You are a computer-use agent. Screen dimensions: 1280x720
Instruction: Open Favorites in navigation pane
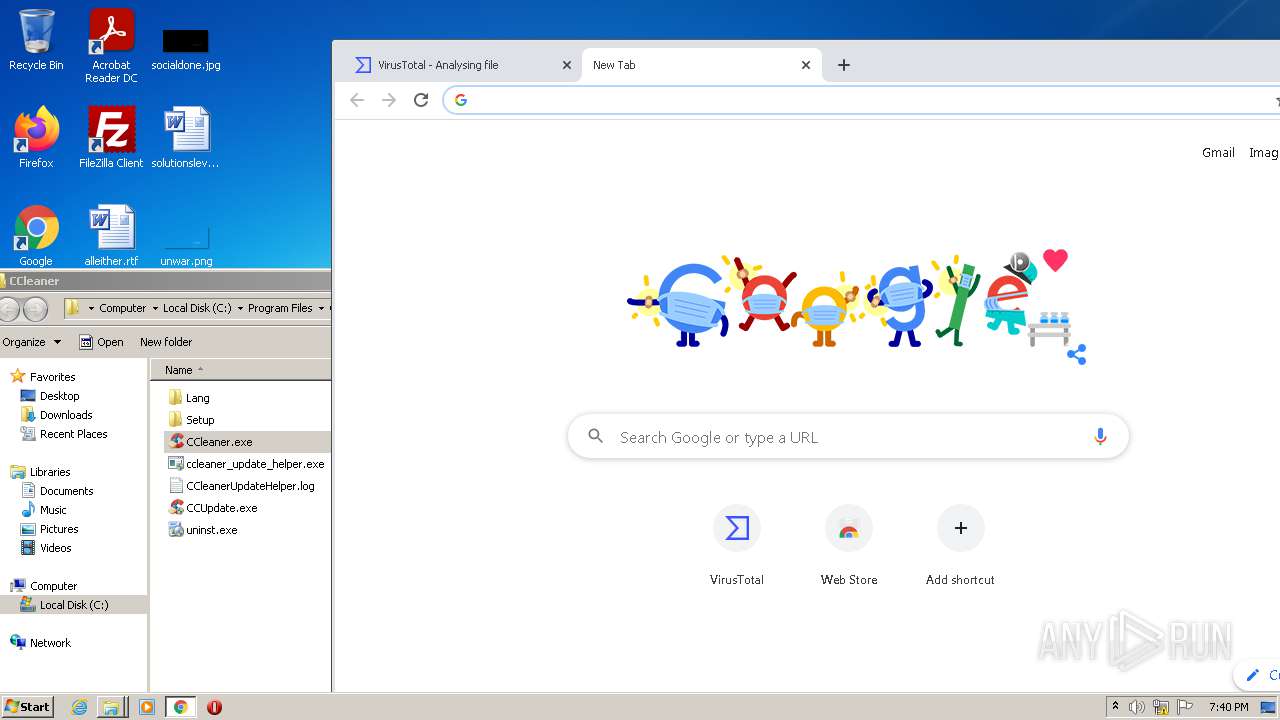(x=43, y=377)
